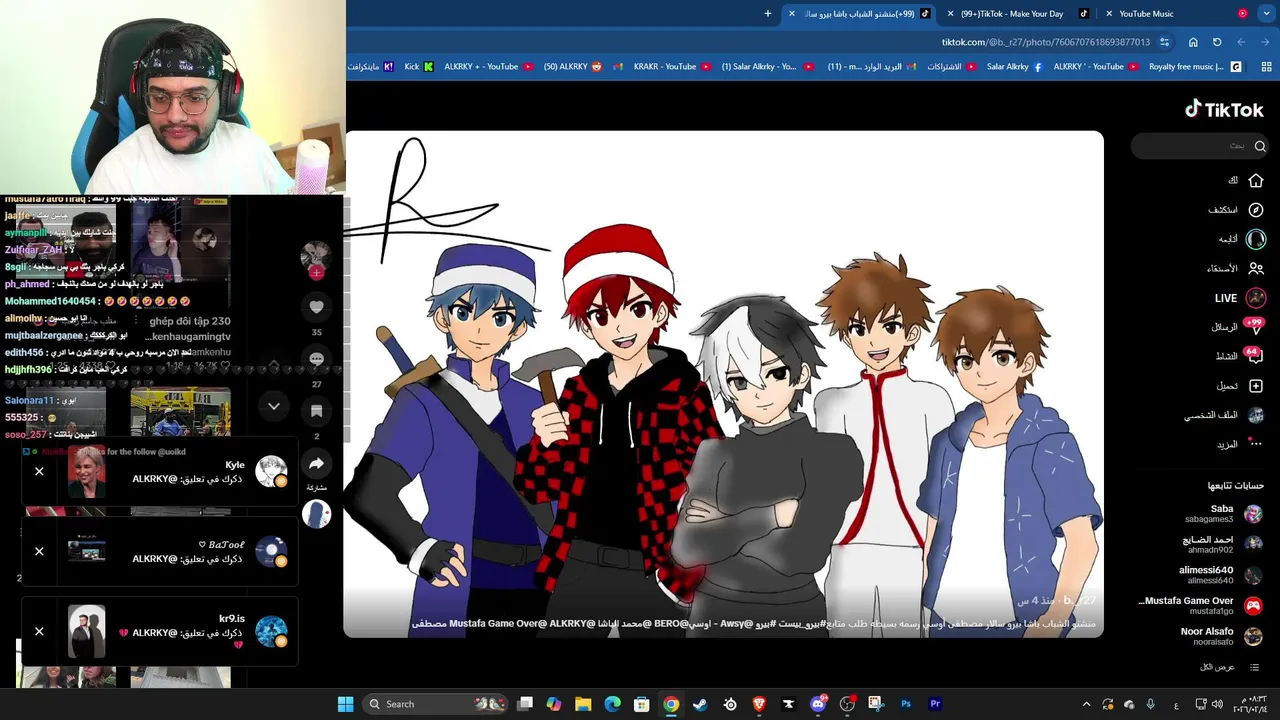Image resolution: width=1280 pixels, height=720 pixels.
Task: Open the Kick bookmark
Action: (x=419, y=67)
